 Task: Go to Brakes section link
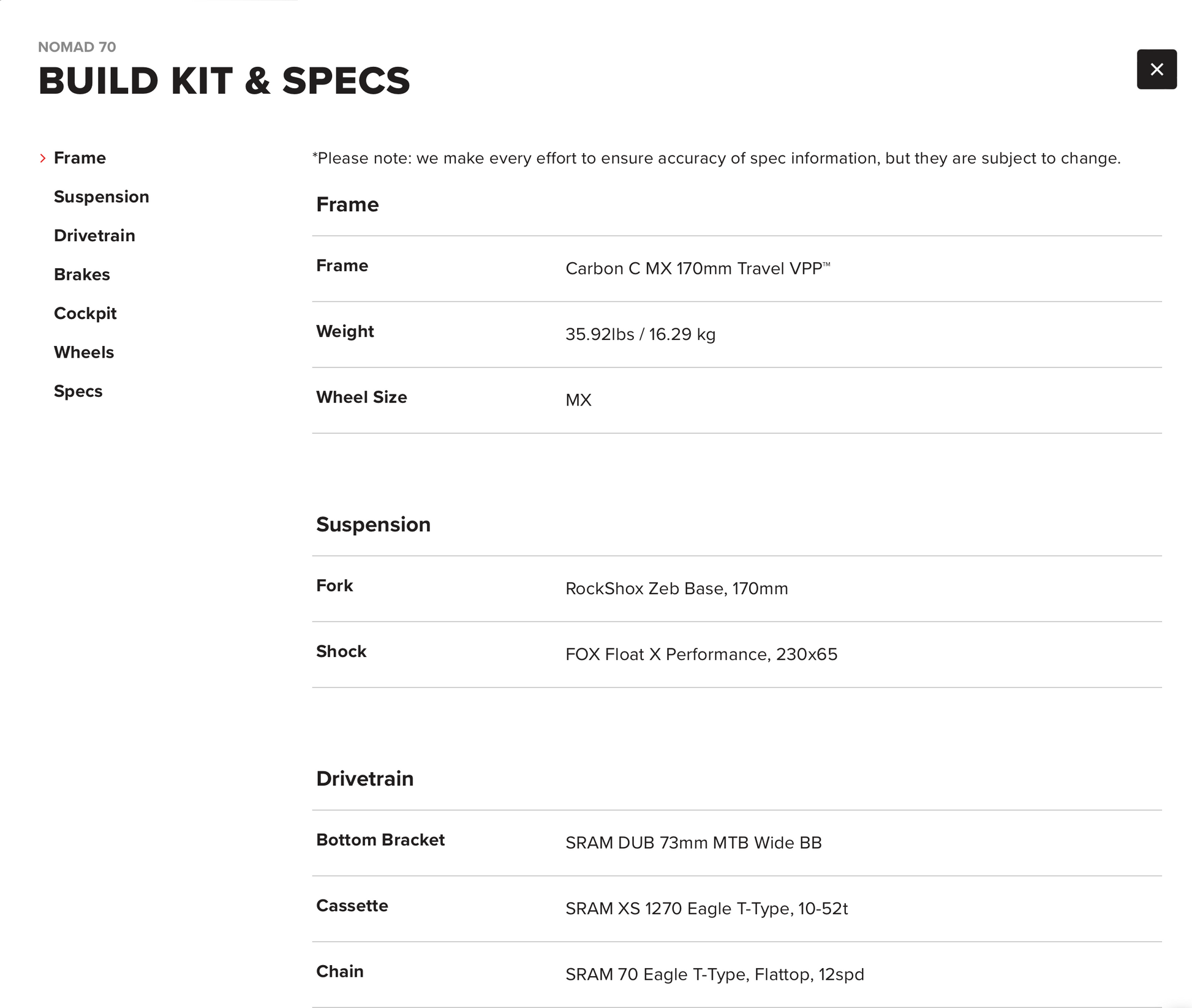pos(81,274)
